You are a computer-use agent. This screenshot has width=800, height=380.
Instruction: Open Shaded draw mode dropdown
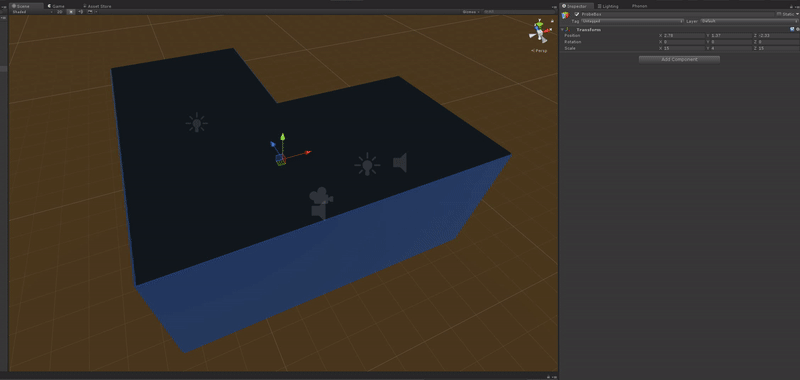[x=32, y=12]
